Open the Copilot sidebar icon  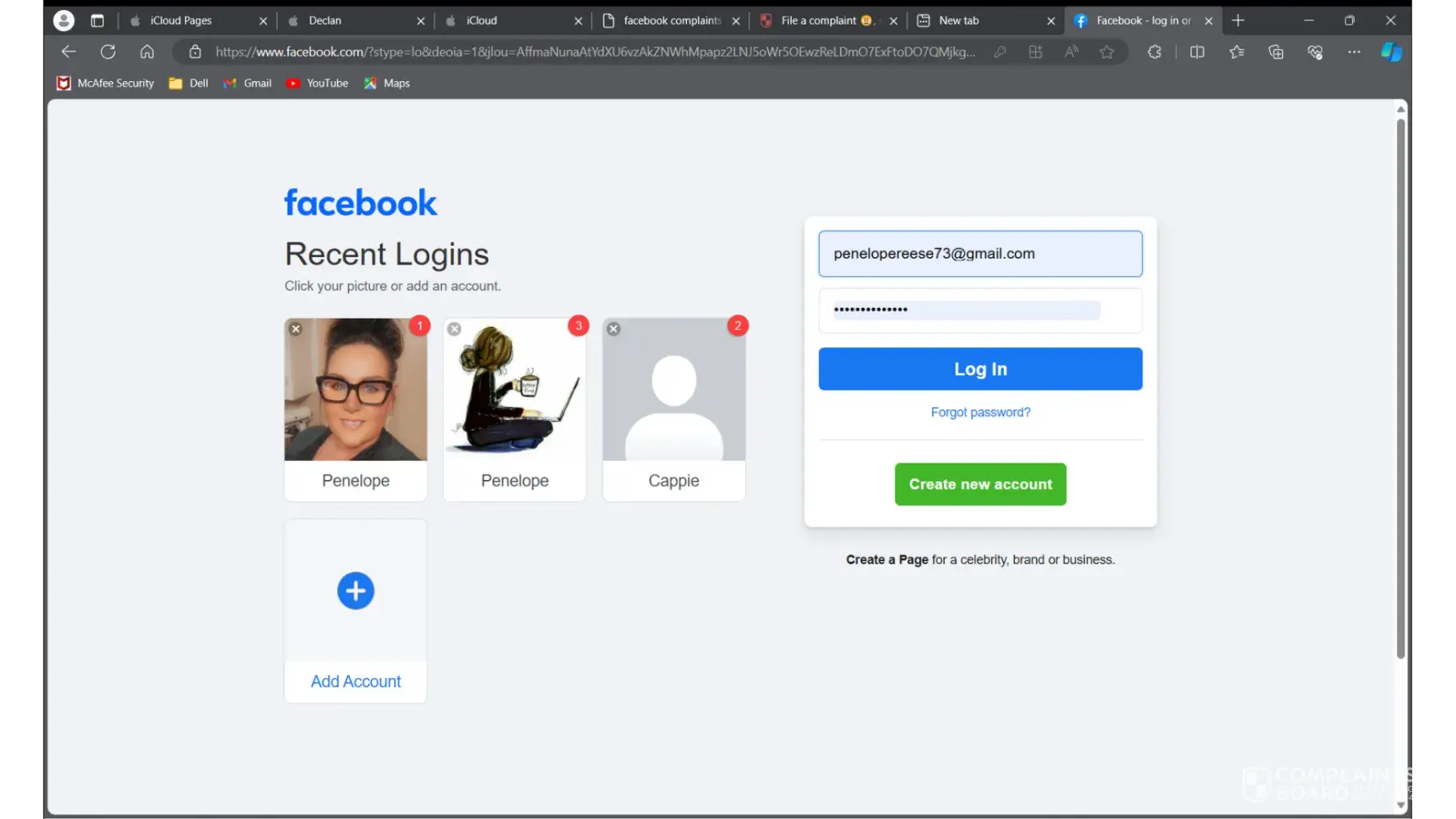coord(1390,52)
